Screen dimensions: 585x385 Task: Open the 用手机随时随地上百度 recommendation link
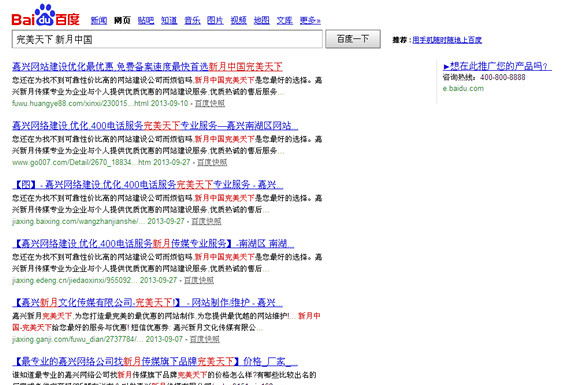(x=447, y=40)
